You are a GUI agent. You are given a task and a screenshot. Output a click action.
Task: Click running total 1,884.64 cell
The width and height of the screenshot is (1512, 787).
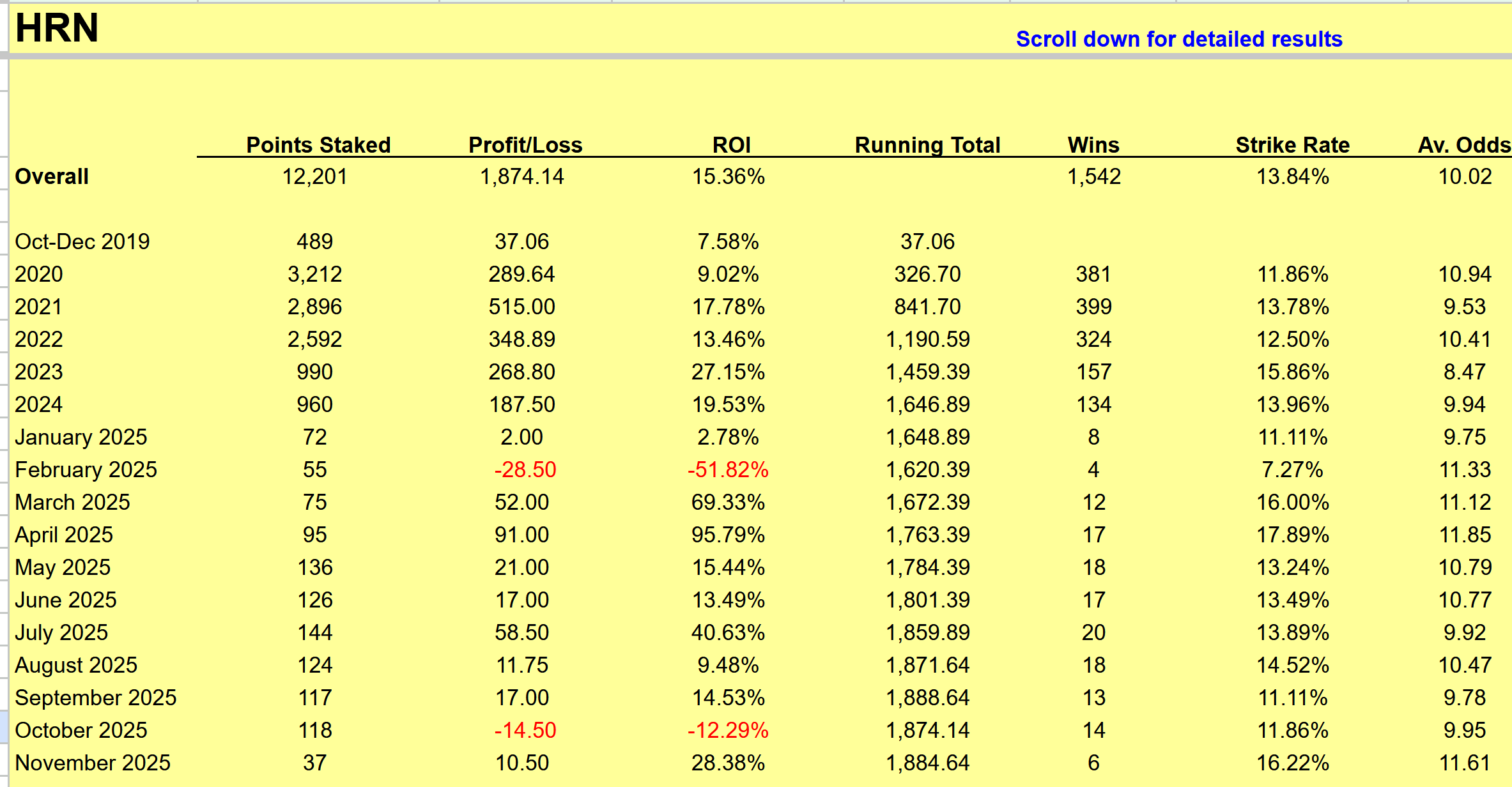click(x=927, y=763)
